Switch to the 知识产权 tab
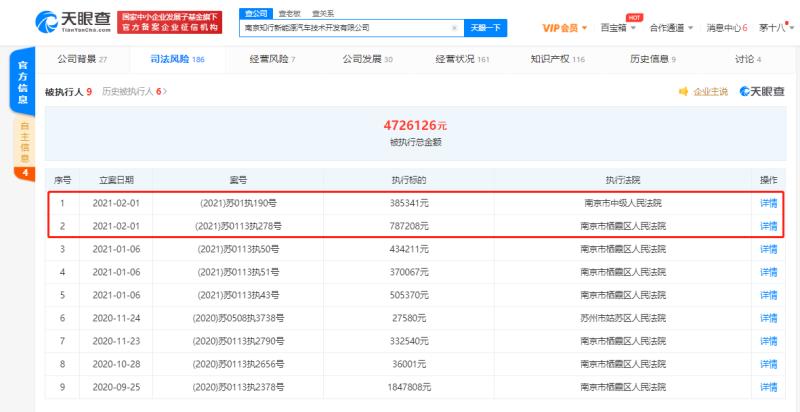The image size is (800, 412). (558, 59)
